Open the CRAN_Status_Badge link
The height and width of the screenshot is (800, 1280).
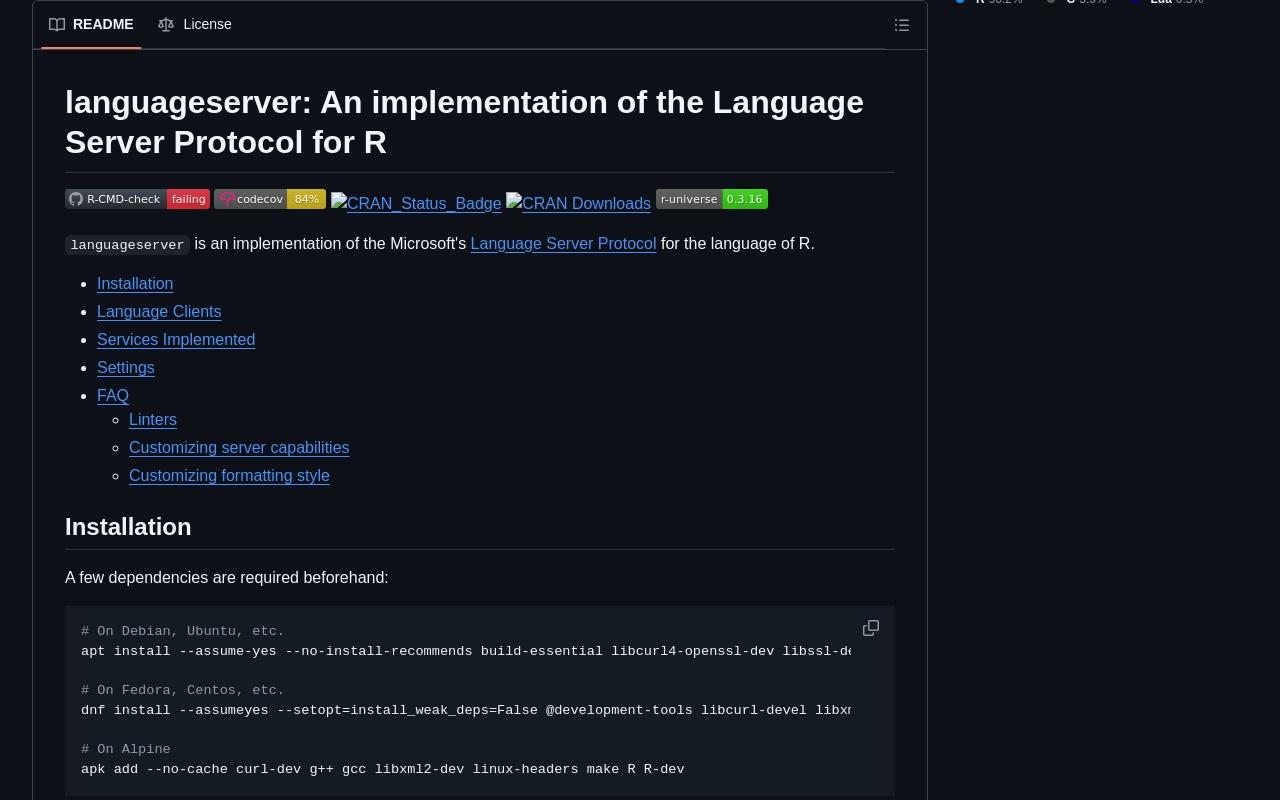tap(416, 203)
